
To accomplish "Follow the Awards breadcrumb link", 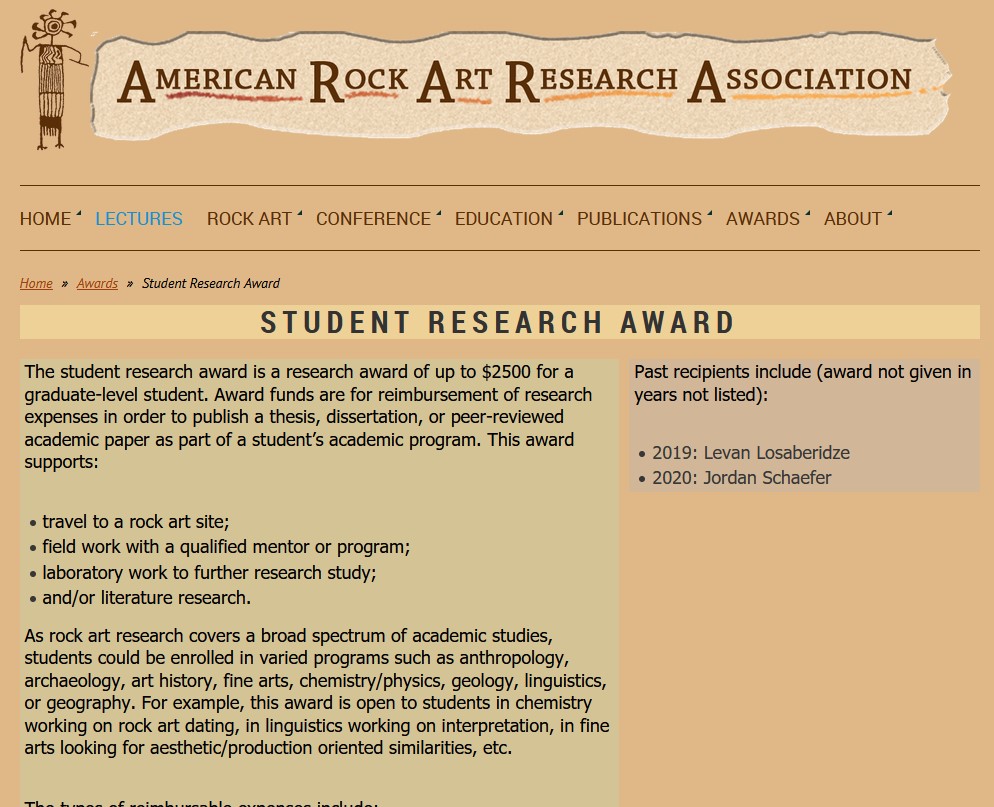I will tap(97, 284).
